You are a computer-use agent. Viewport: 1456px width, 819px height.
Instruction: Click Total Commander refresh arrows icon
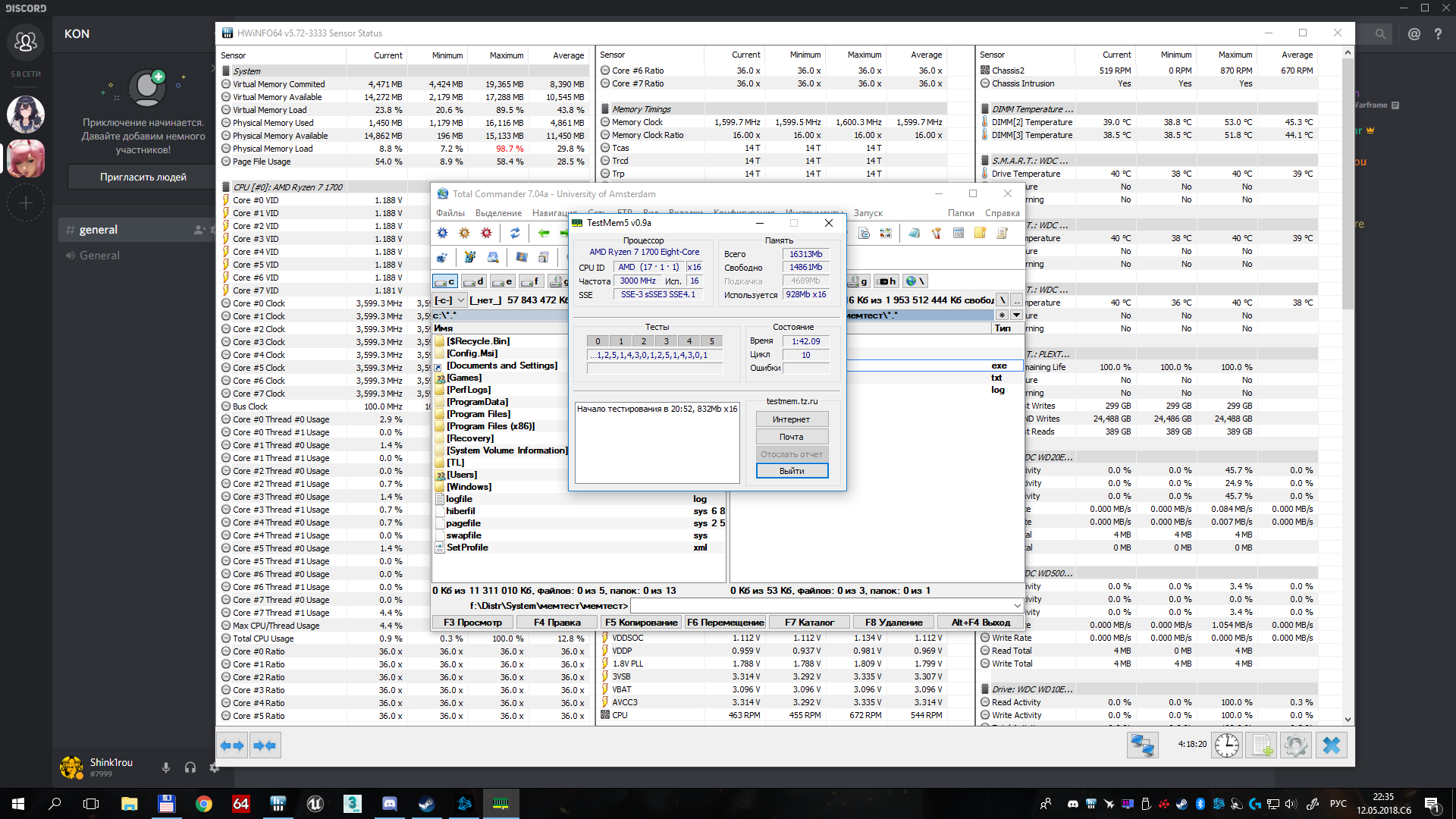pos(515,234)
